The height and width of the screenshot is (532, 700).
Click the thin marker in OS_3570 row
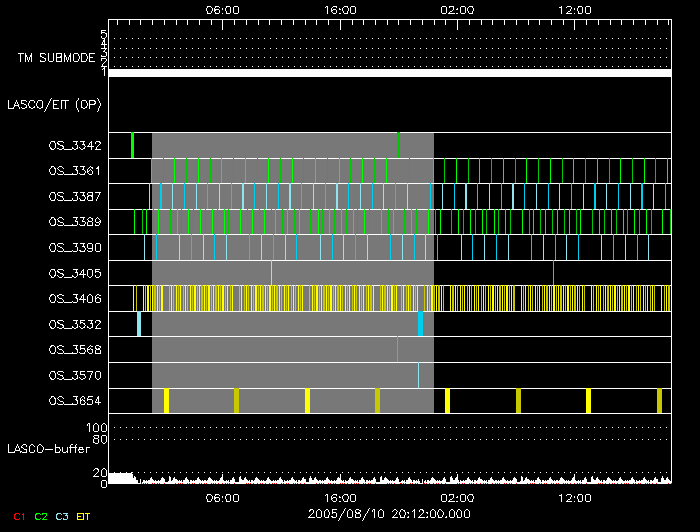coord(418,375)
